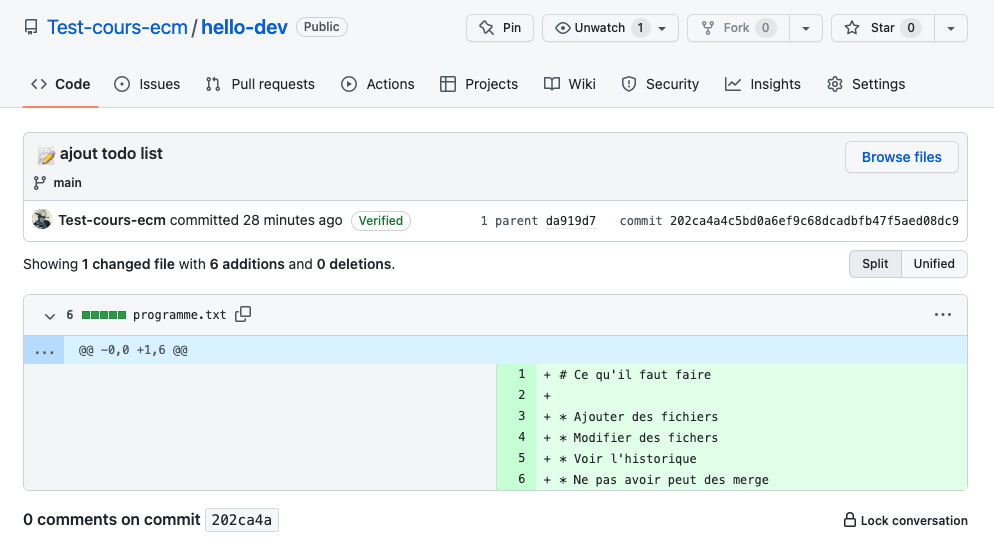
Task: Copy programme.txt file path icon
Action: (243, 314)
